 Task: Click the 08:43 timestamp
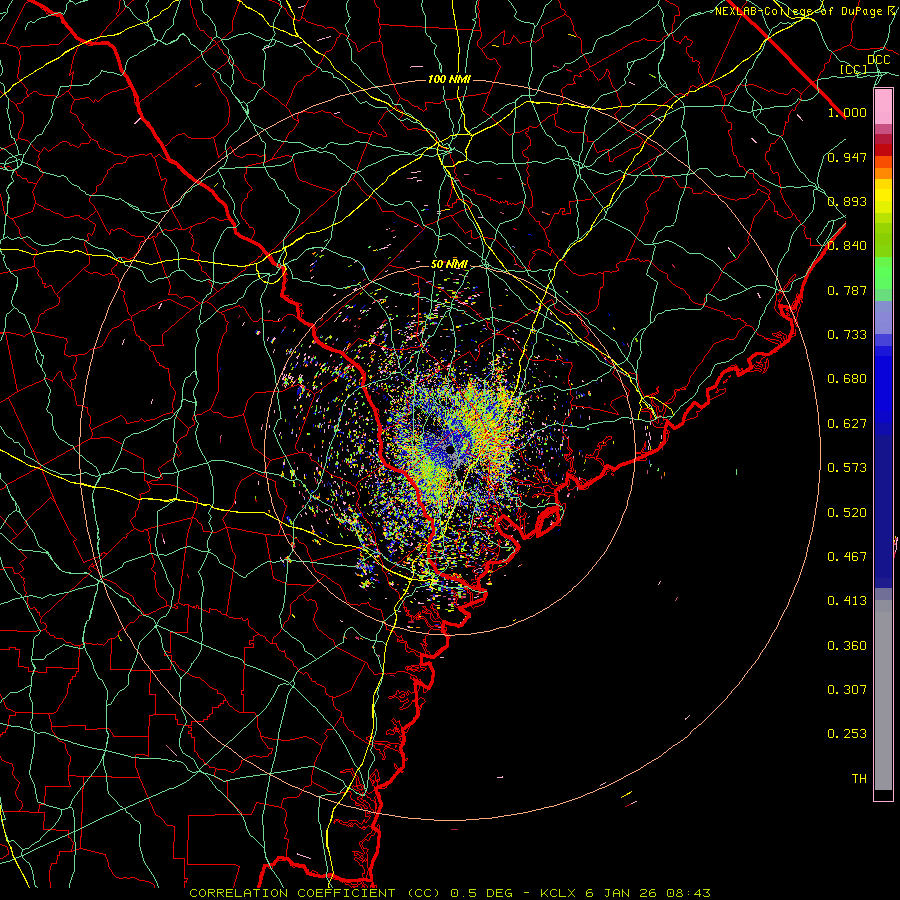688,893
